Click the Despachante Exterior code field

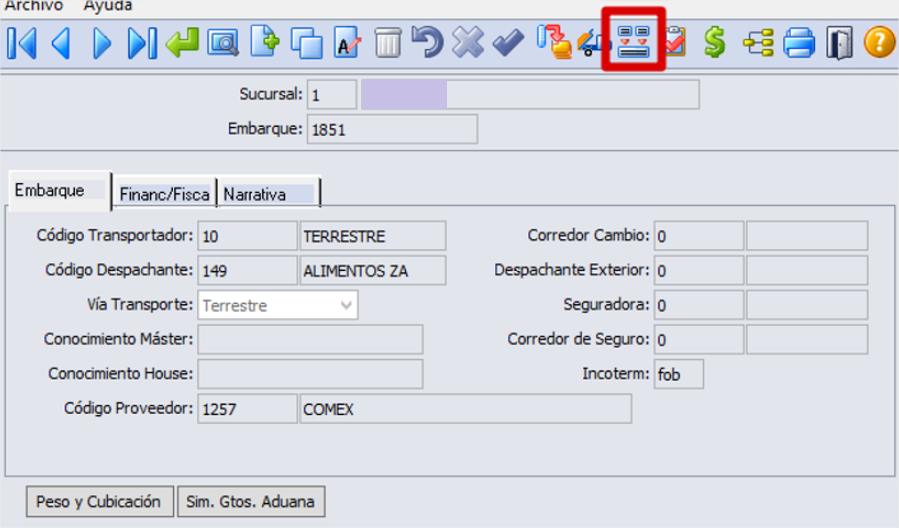tap(698, 270)
